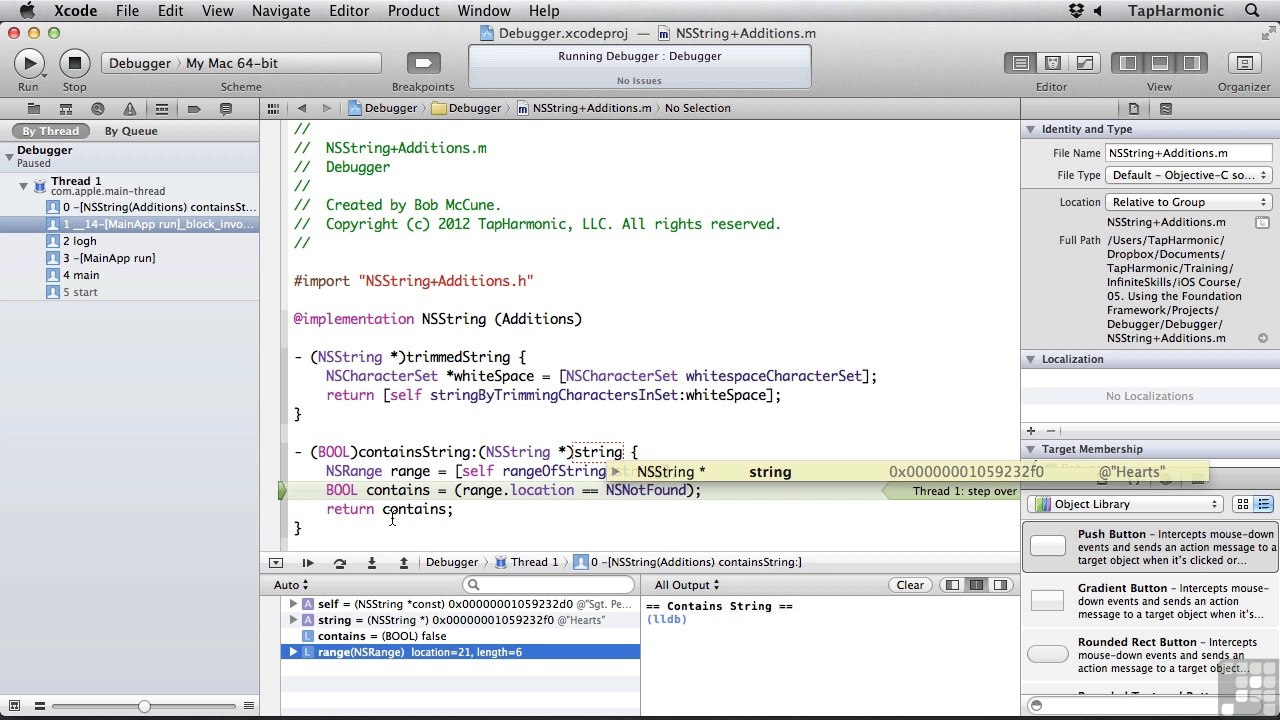Collapse the Debugger process in the navigator
1280x720 pixels.
pos(9,156)
